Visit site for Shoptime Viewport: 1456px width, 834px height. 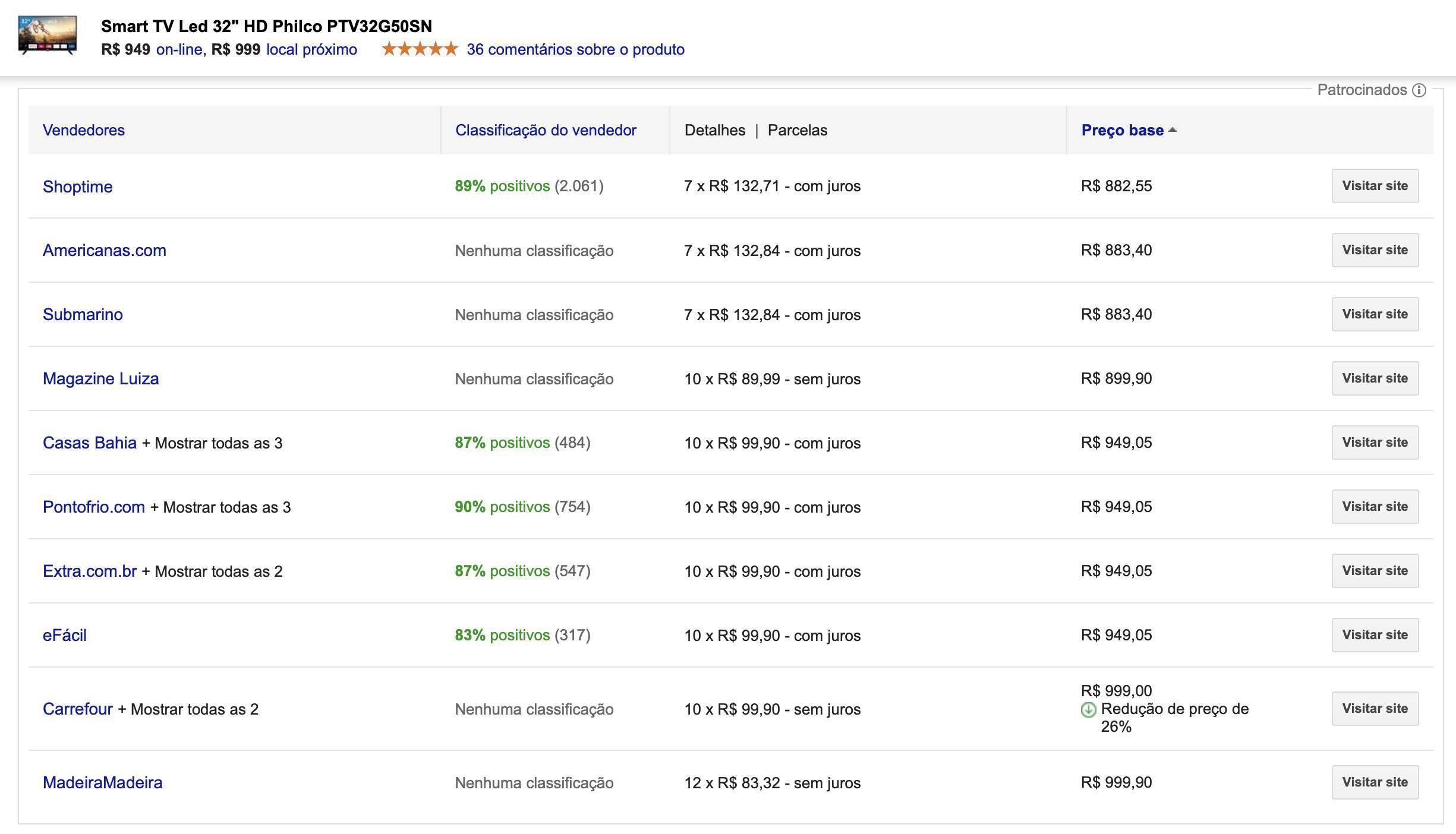coord(1375,186)
